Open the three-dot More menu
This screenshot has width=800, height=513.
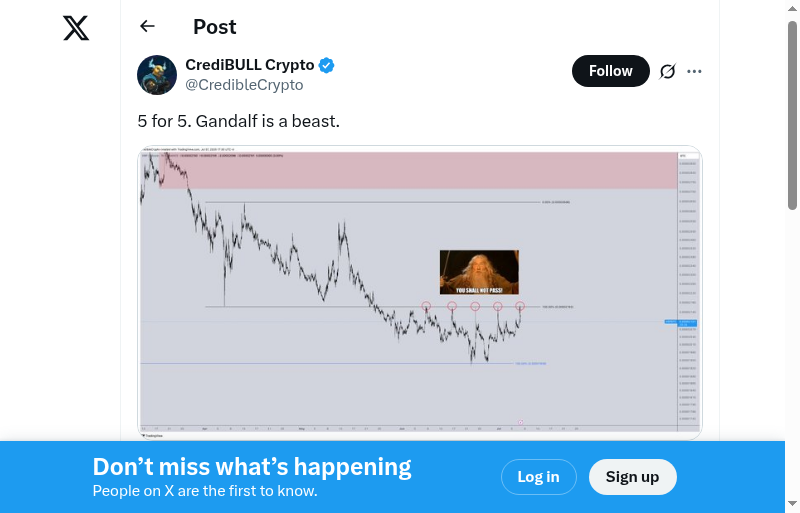(695, 71)
